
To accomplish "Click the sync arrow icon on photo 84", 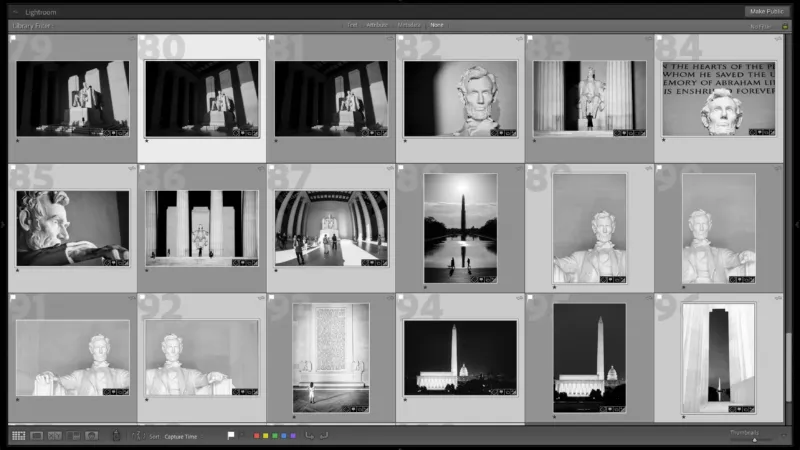I will (x=778, y=39).
